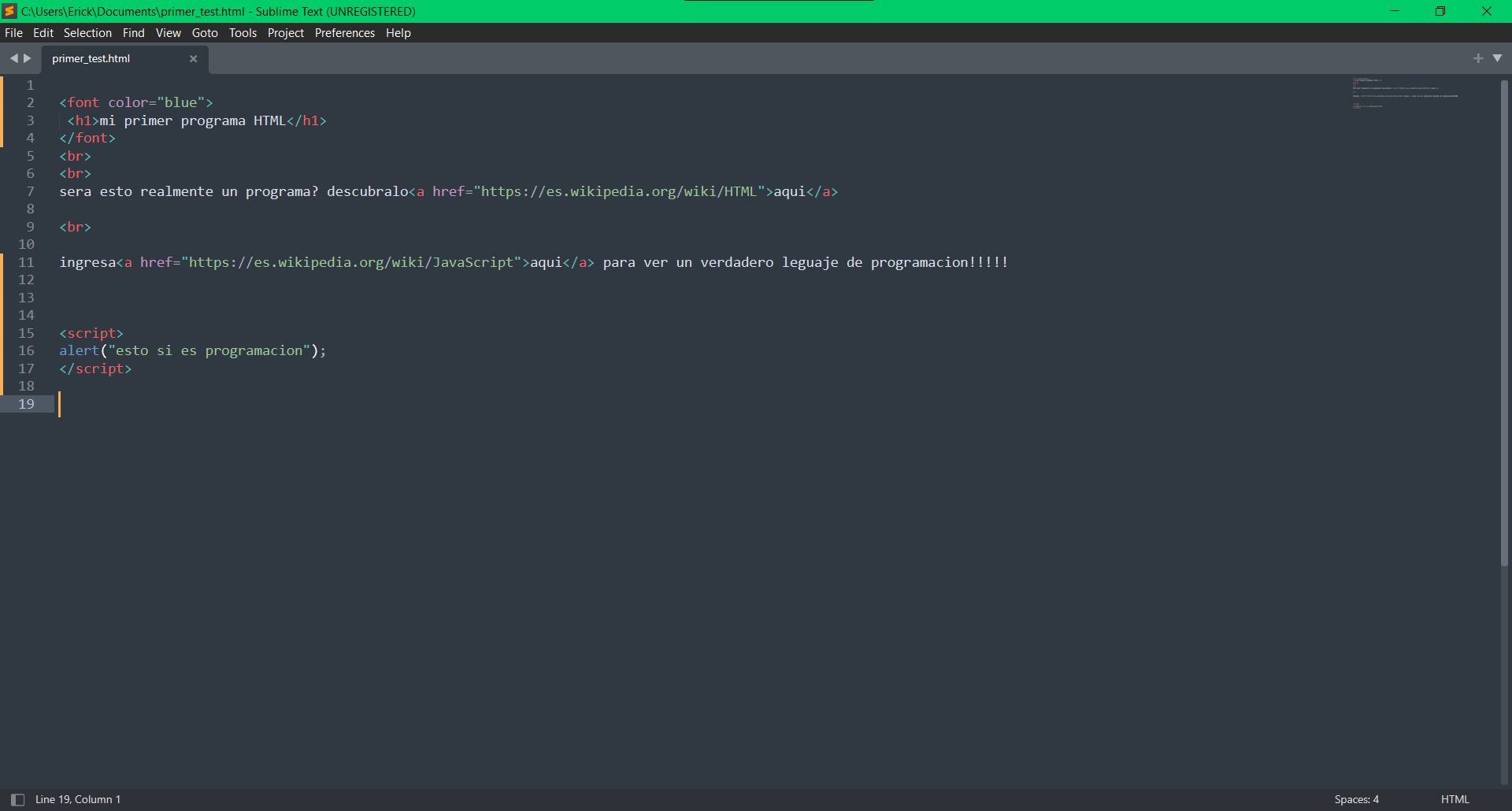Click the Sublime Text logo in title bar
Viewport: 1512px width, 811px height.
[9, 11]
